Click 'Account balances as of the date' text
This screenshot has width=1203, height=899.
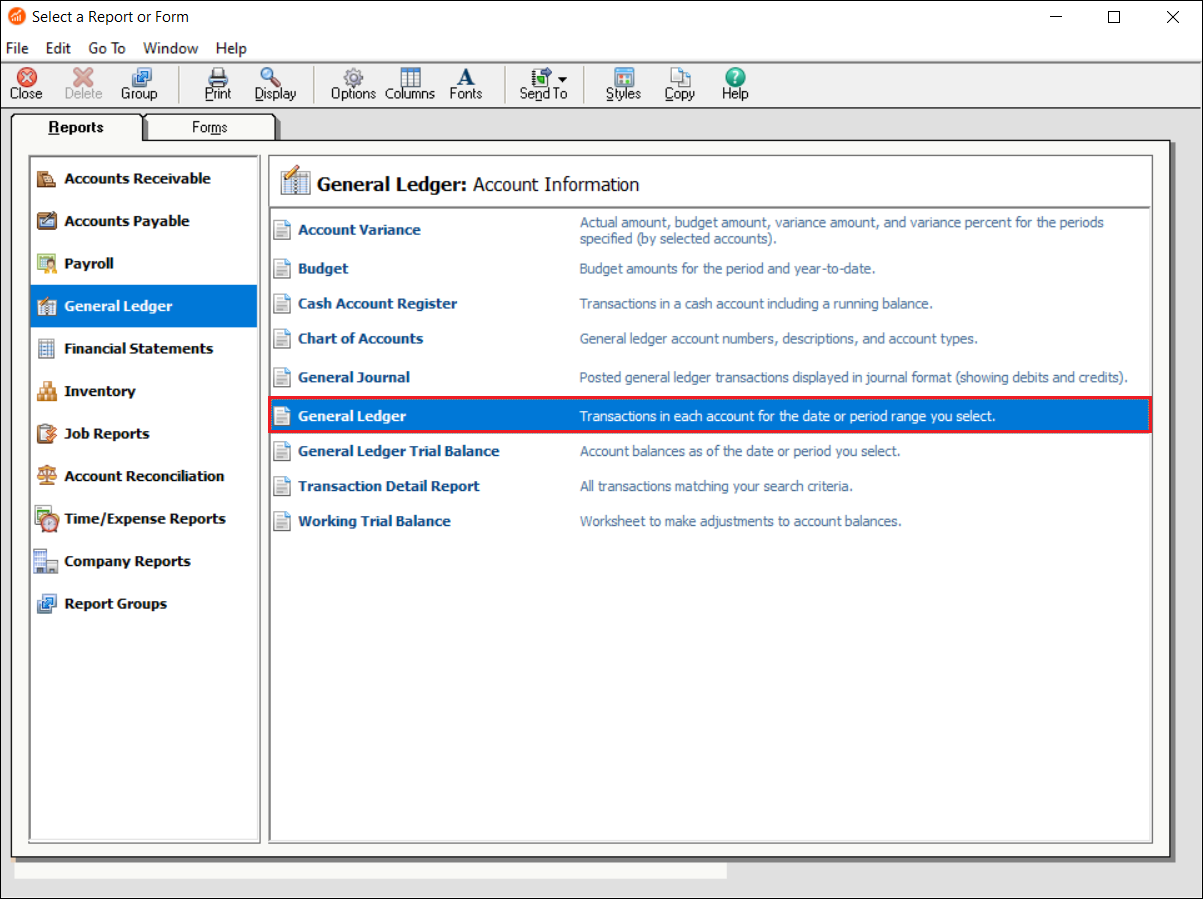pyautogui.click(x=740, y=452)
